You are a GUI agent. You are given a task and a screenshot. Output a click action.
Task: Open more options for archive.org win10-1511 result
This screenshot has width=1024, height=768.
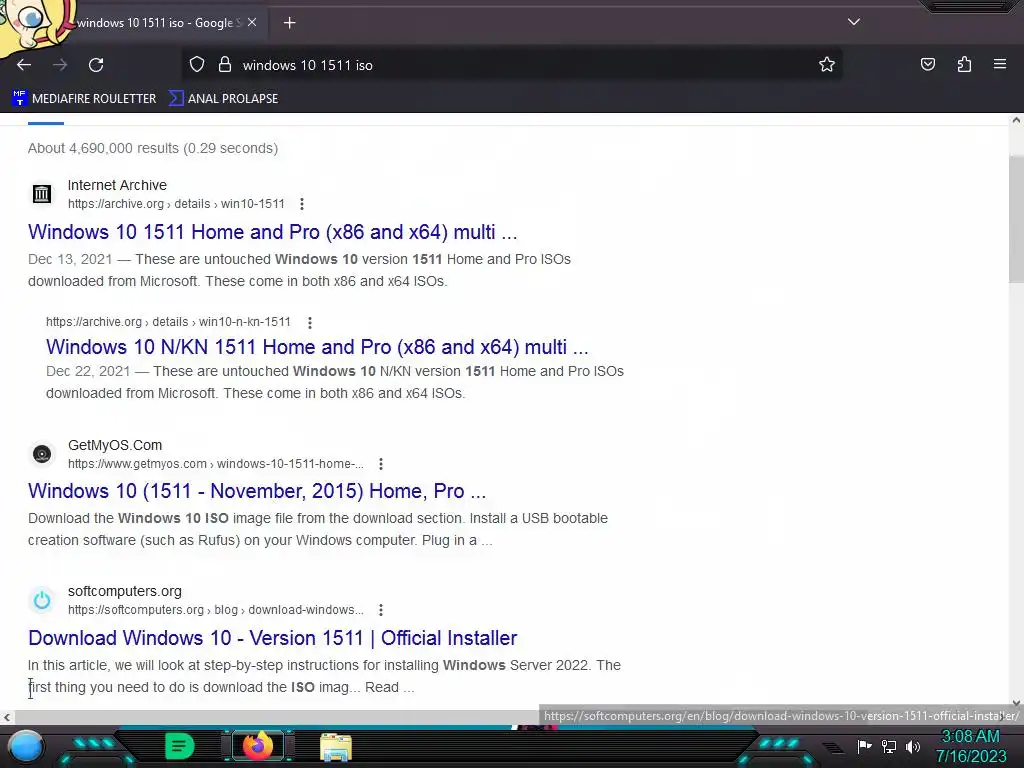pyautogui.click(x=302, y=204)
